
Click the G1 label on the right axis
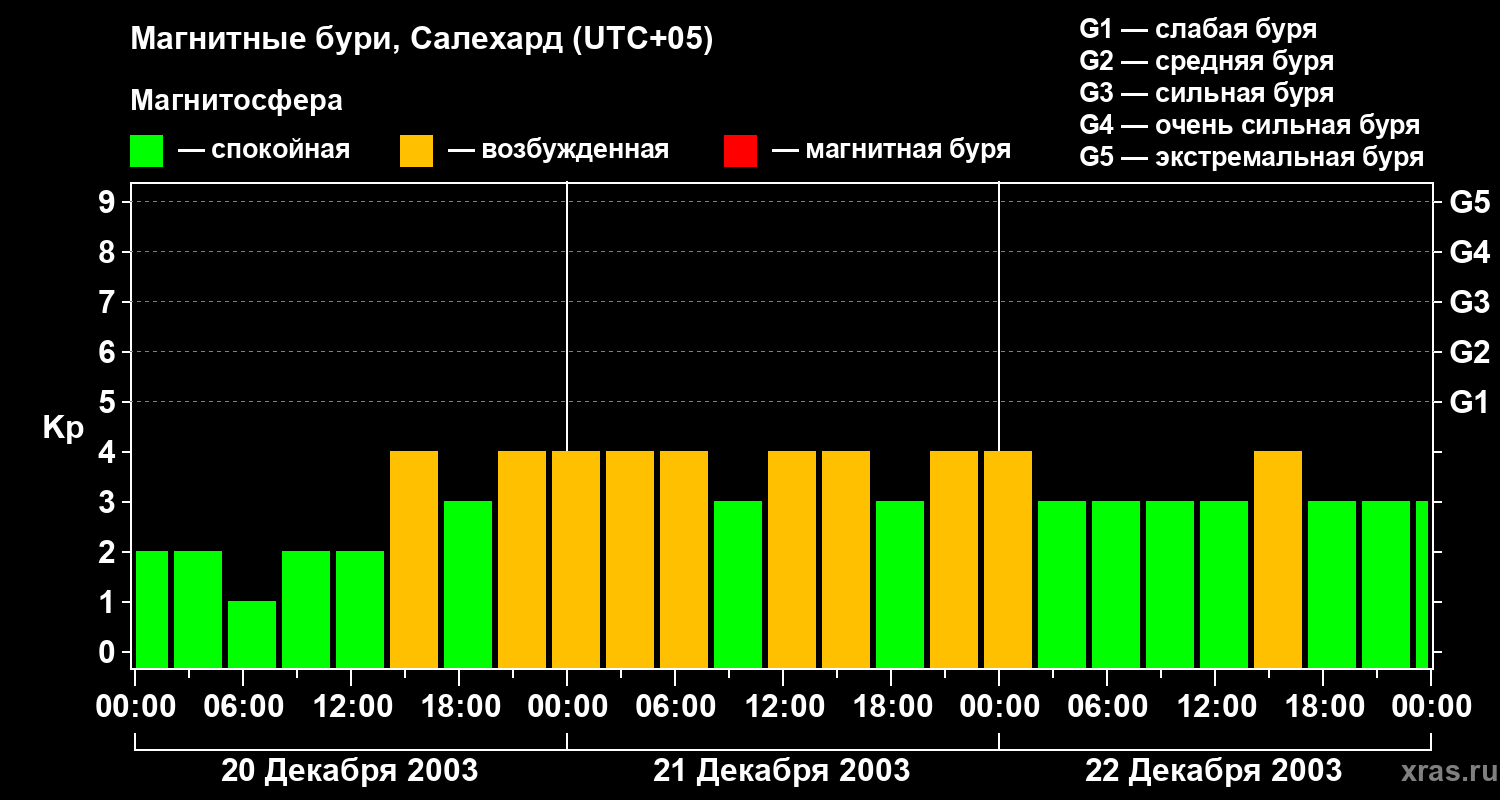pos(1469,402)
